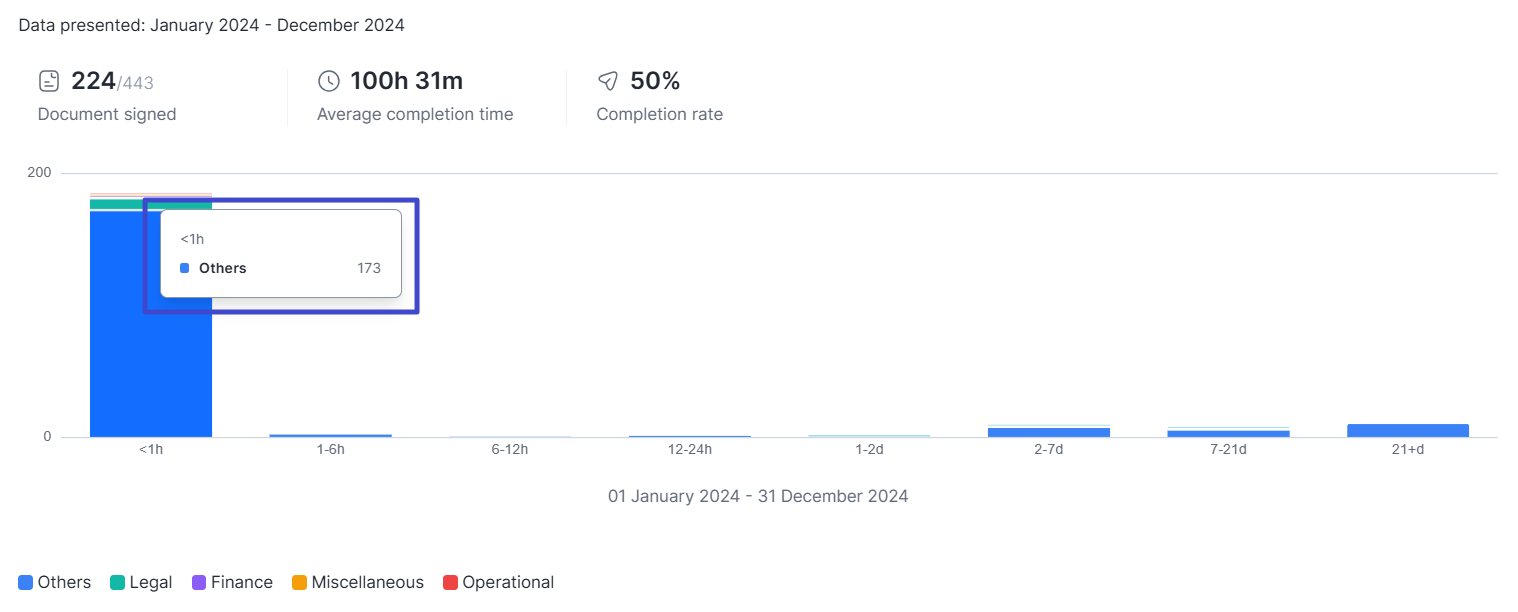Click the 12-24h axis label

pyautogui.click(x=690, y=450)
